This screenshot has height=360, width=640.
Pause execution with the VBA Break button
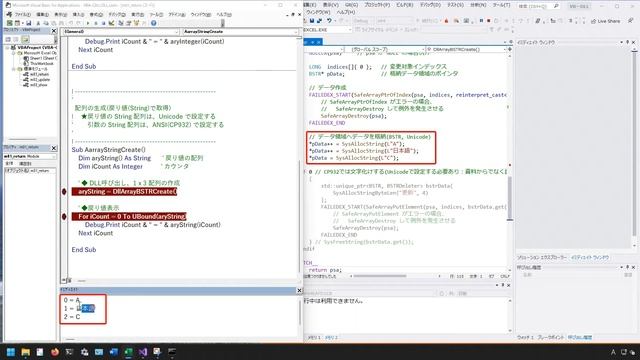coord(96,23)
